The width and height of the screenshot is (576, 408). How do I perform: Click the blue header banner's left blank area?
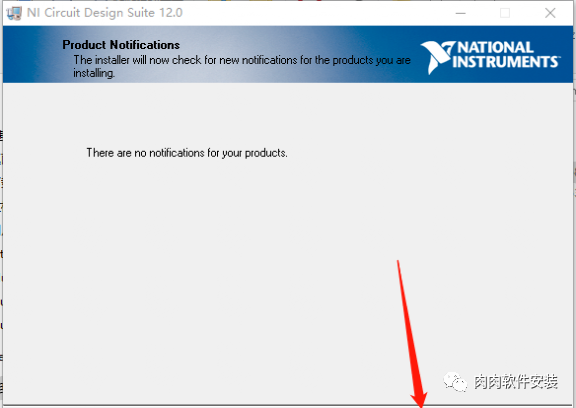tap(31, 54)
